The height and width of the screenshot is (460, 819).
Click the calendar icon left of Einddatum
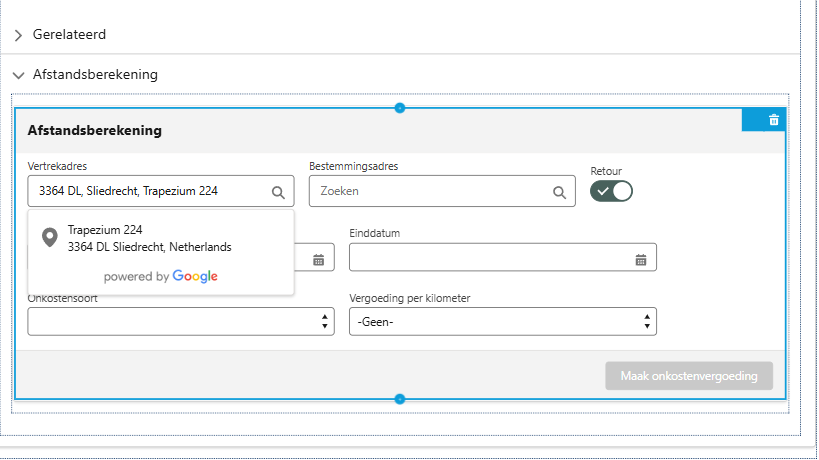(x=318, y=259)
